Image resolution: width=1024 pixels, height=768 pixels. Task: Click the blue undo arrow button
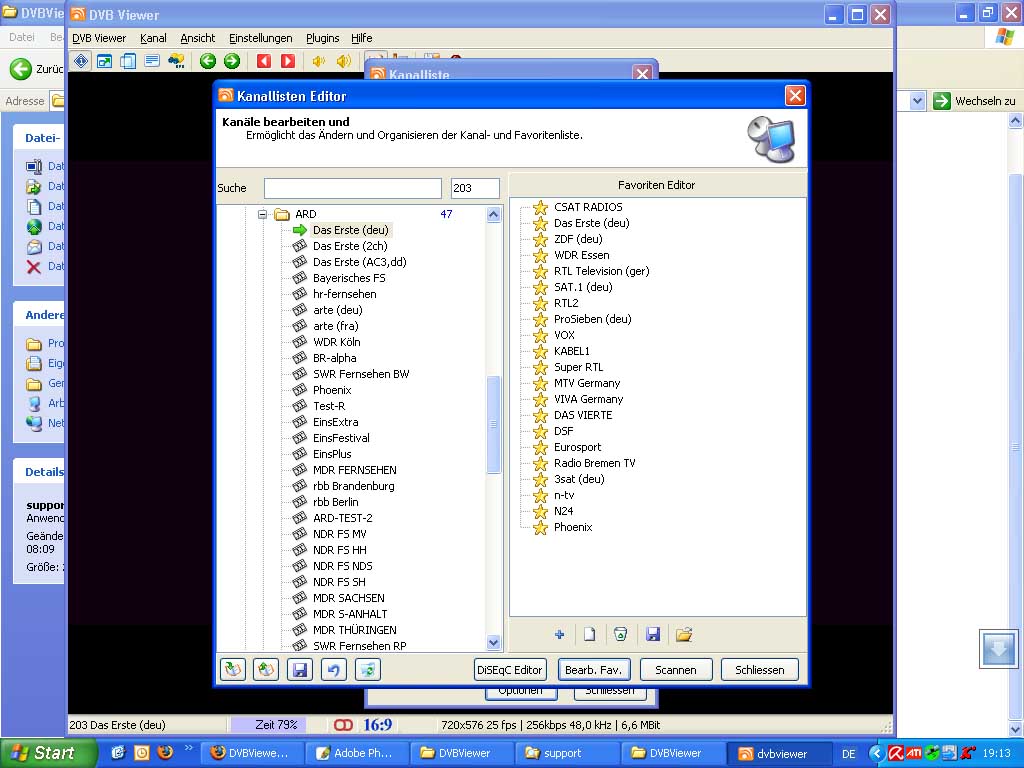coord(333,670)
